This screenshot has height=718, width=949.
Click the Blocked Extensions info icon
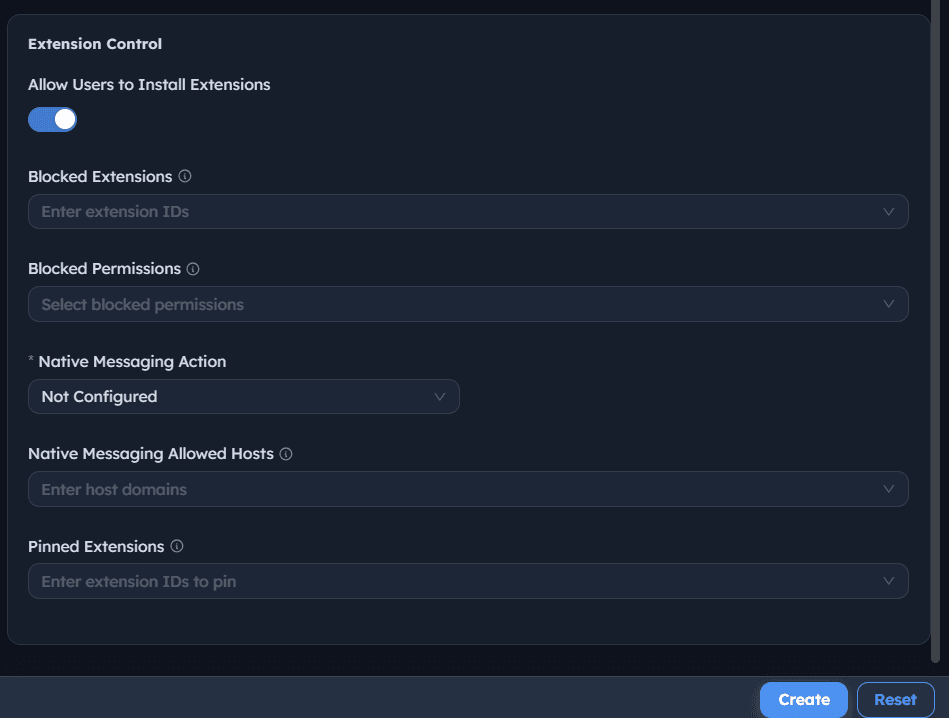point(185,176)
